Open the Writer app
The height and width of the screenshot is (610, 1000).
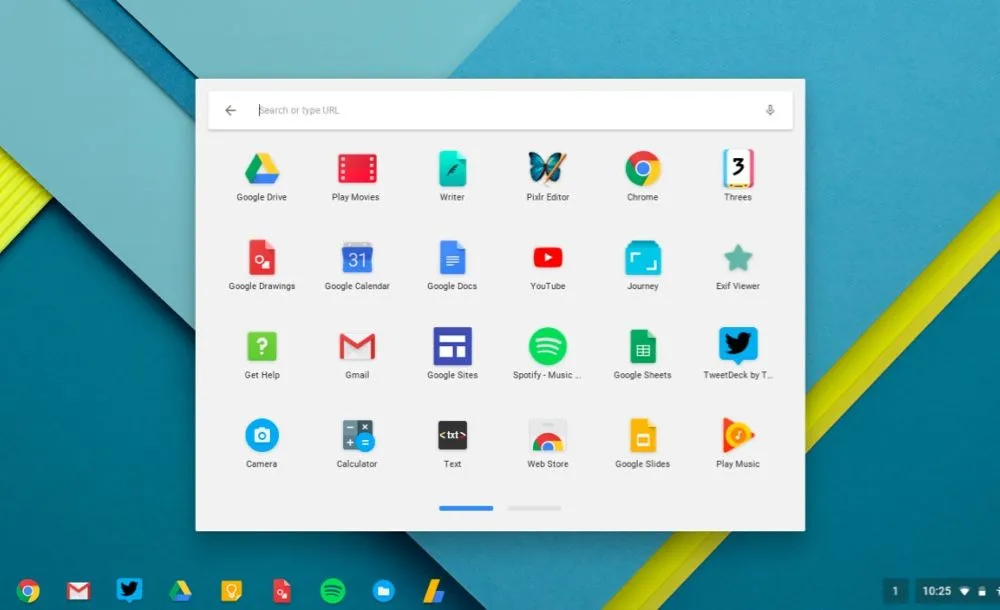(x=452, y=169)
